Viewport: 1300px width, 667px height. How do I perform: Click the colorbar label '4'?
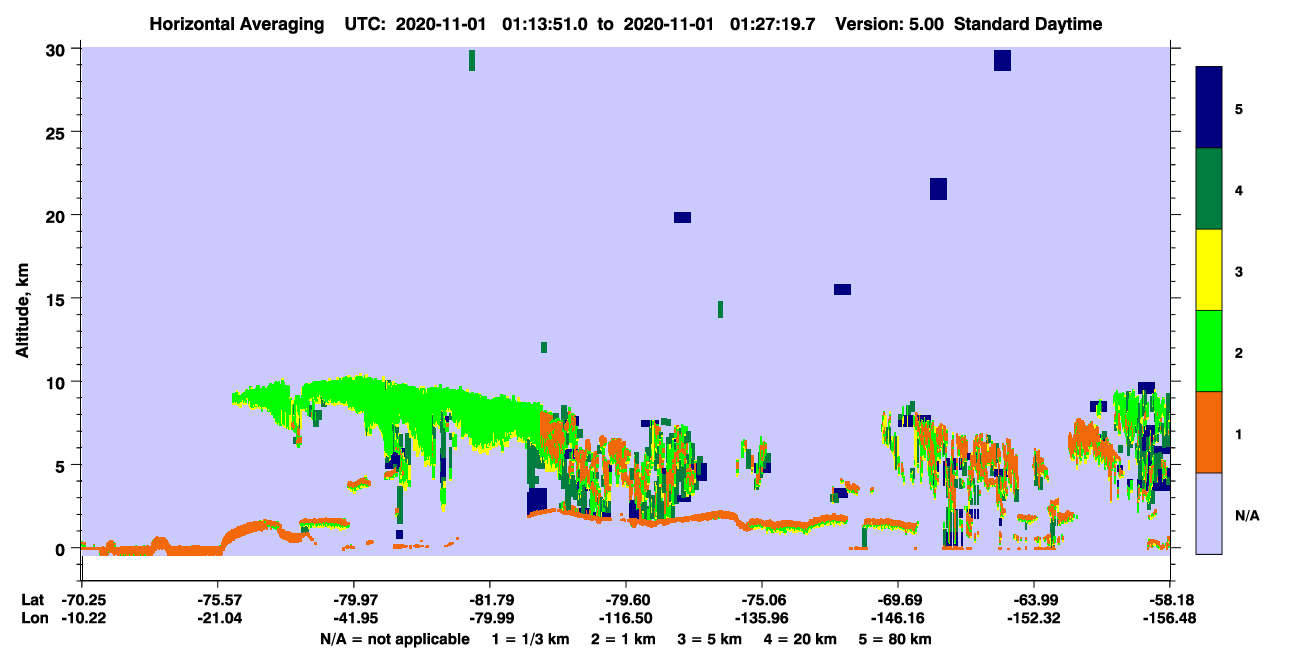pos(1239,189)
